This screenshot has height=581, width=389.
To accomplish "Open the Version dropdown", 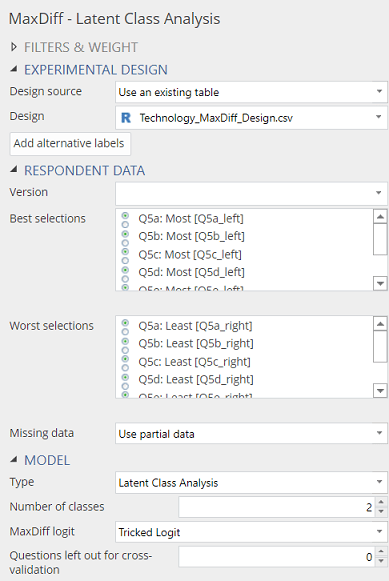I will (251, 193).
